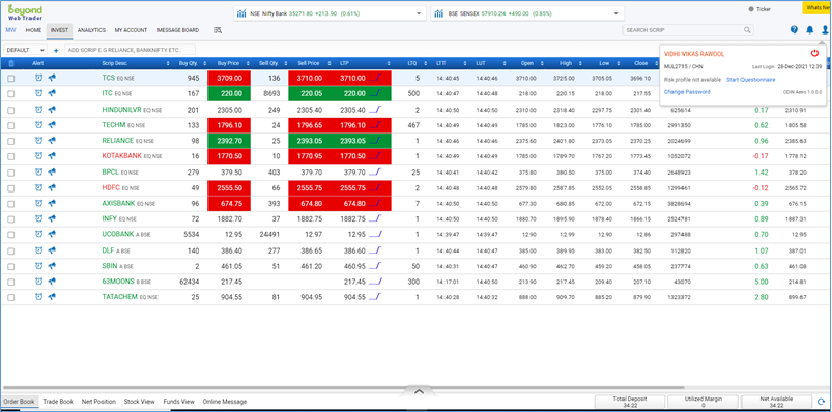Open the DEFAULT watchlist dropdown
Viewport: 832px width, 412px height.
[x=25, y=50]
